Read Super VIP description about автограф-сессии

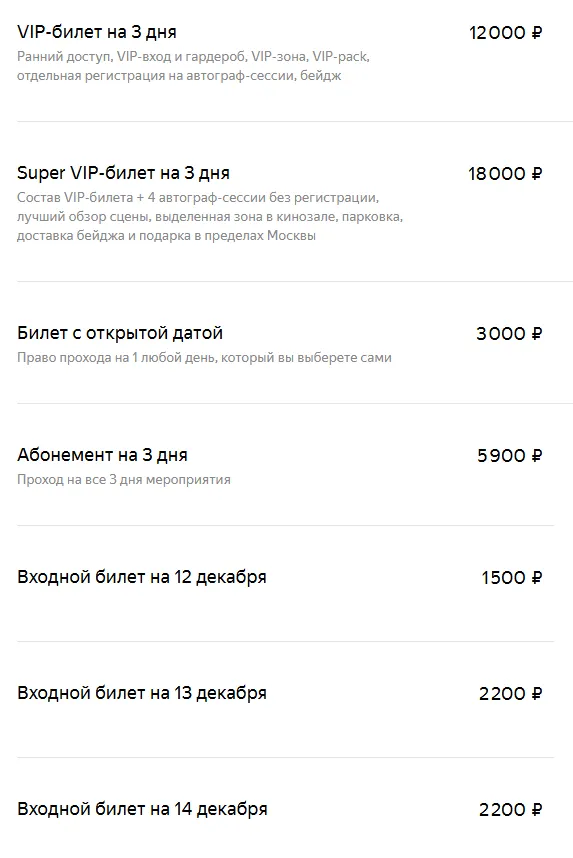[210, 217]
